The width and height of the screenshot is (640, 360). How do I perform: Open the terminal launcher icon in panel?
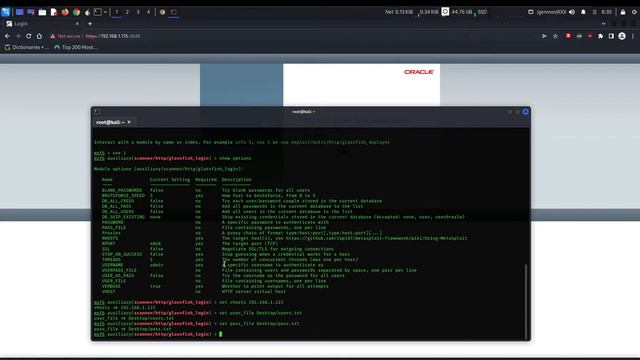tap(98, 12)
